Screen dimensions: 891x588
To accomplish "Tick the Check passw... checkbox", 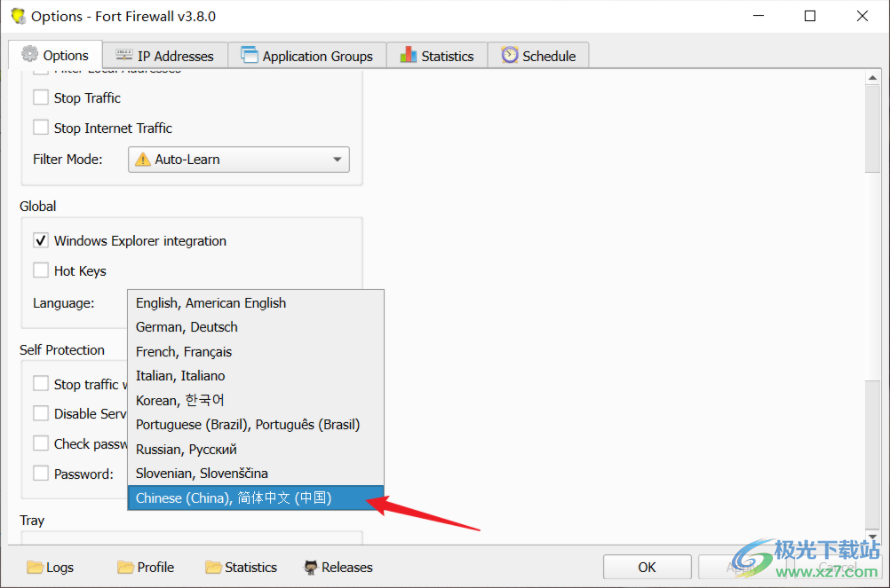I will point(41,443).
